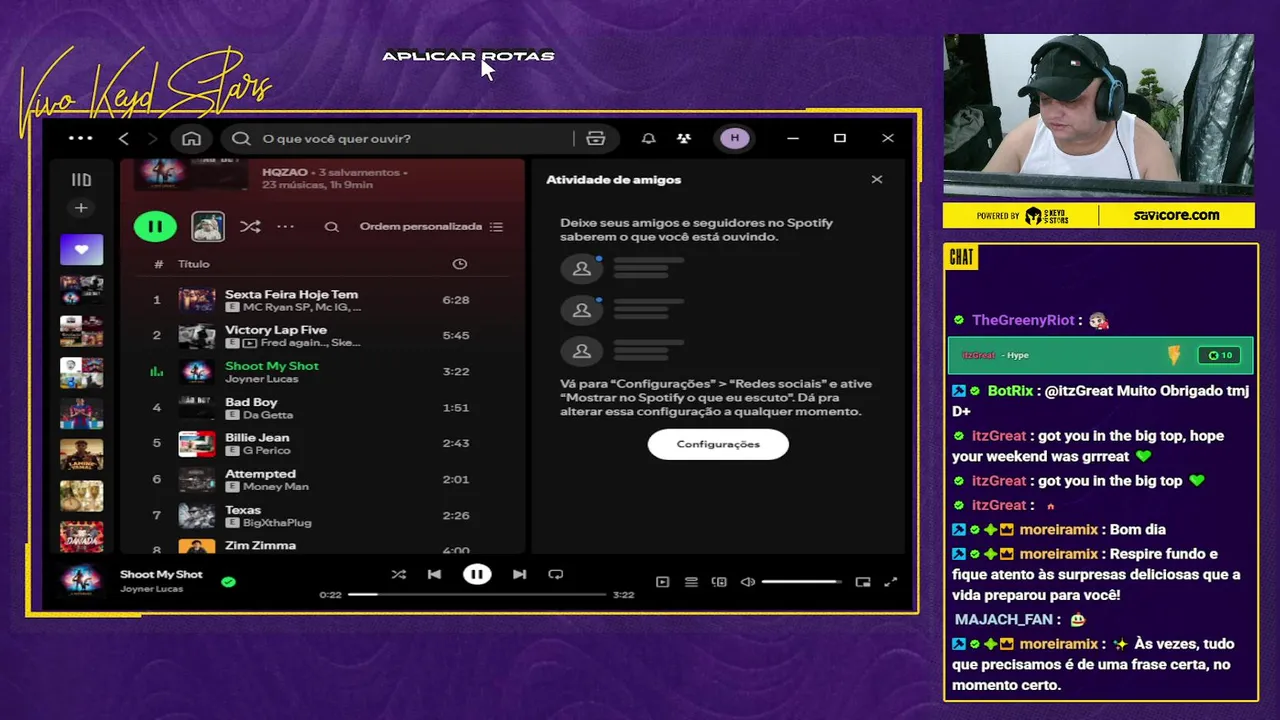Image resolution: width=1280 pixels, height=720 pixels.
Task: Toggle shuffle in the player bar
Action: [x=399, y=574]
